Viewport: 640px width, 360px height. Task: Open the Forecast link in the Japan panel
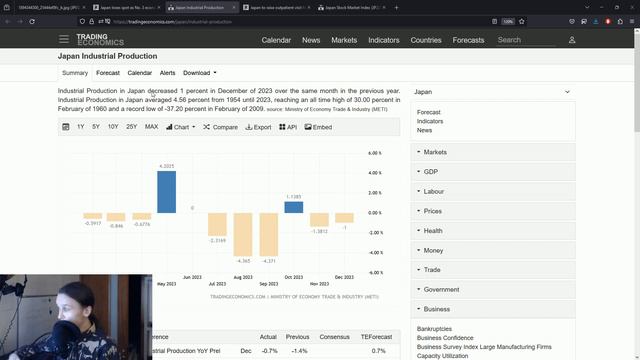pos(428,112)
